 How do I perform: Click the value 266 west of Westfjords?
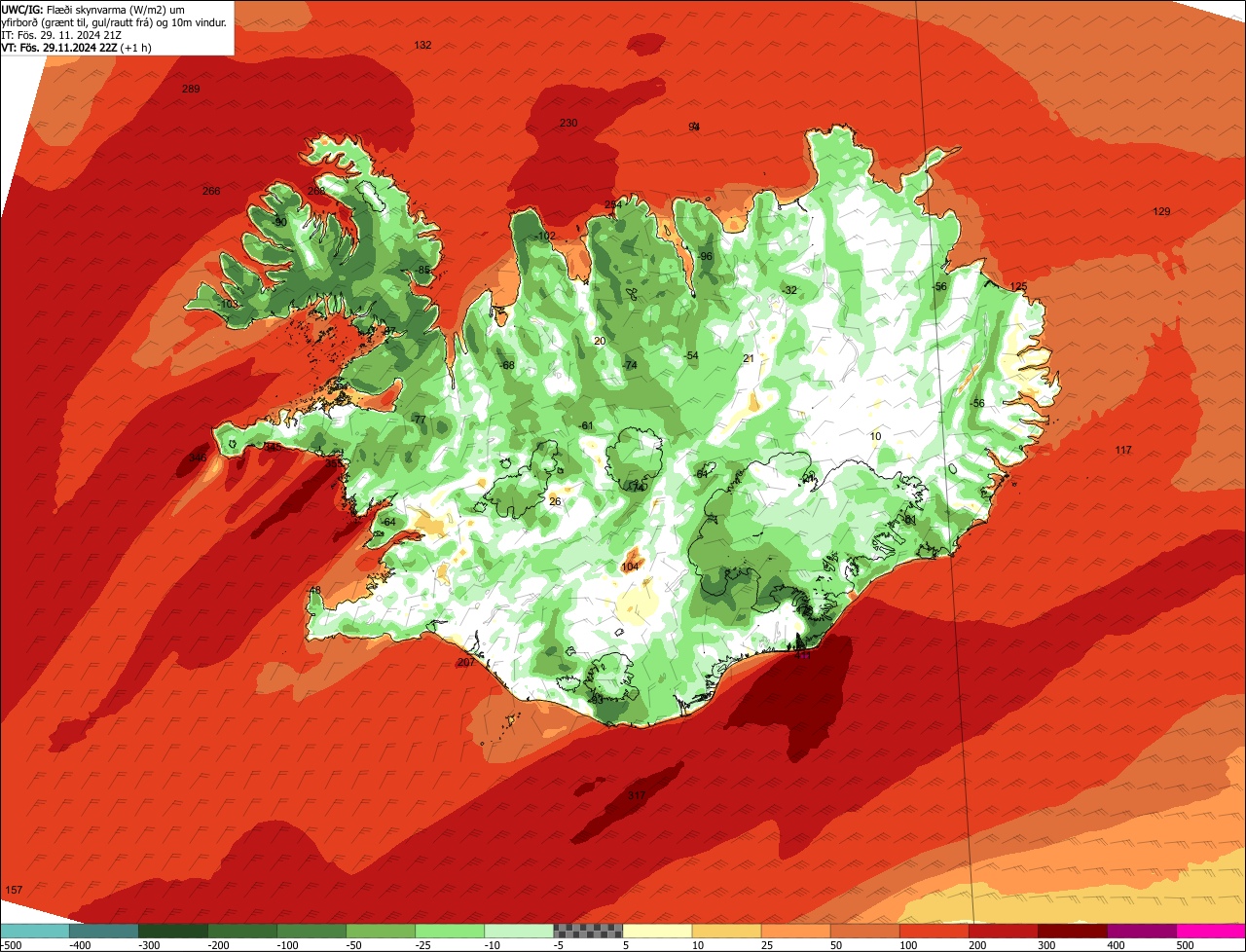tap(211, 191)
